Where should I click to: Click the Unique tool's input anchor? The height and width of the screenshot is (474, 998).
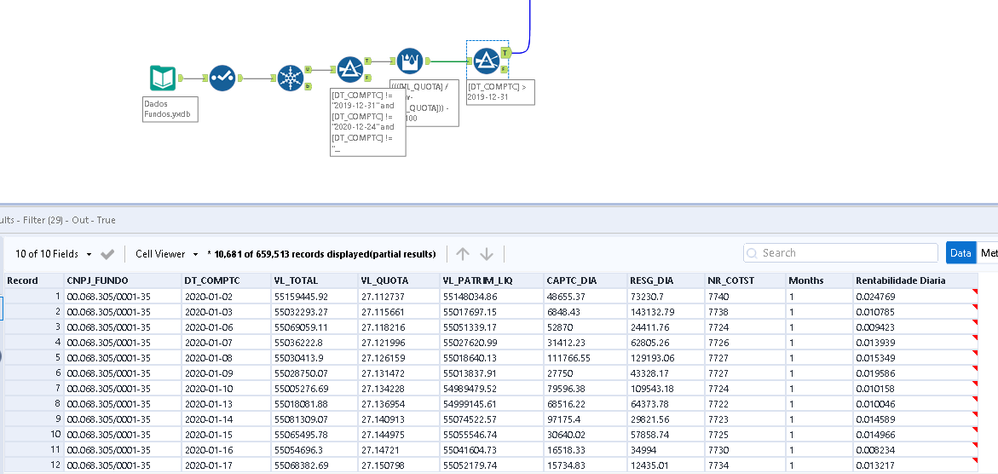pyautogui.click(x=274, y=78)
